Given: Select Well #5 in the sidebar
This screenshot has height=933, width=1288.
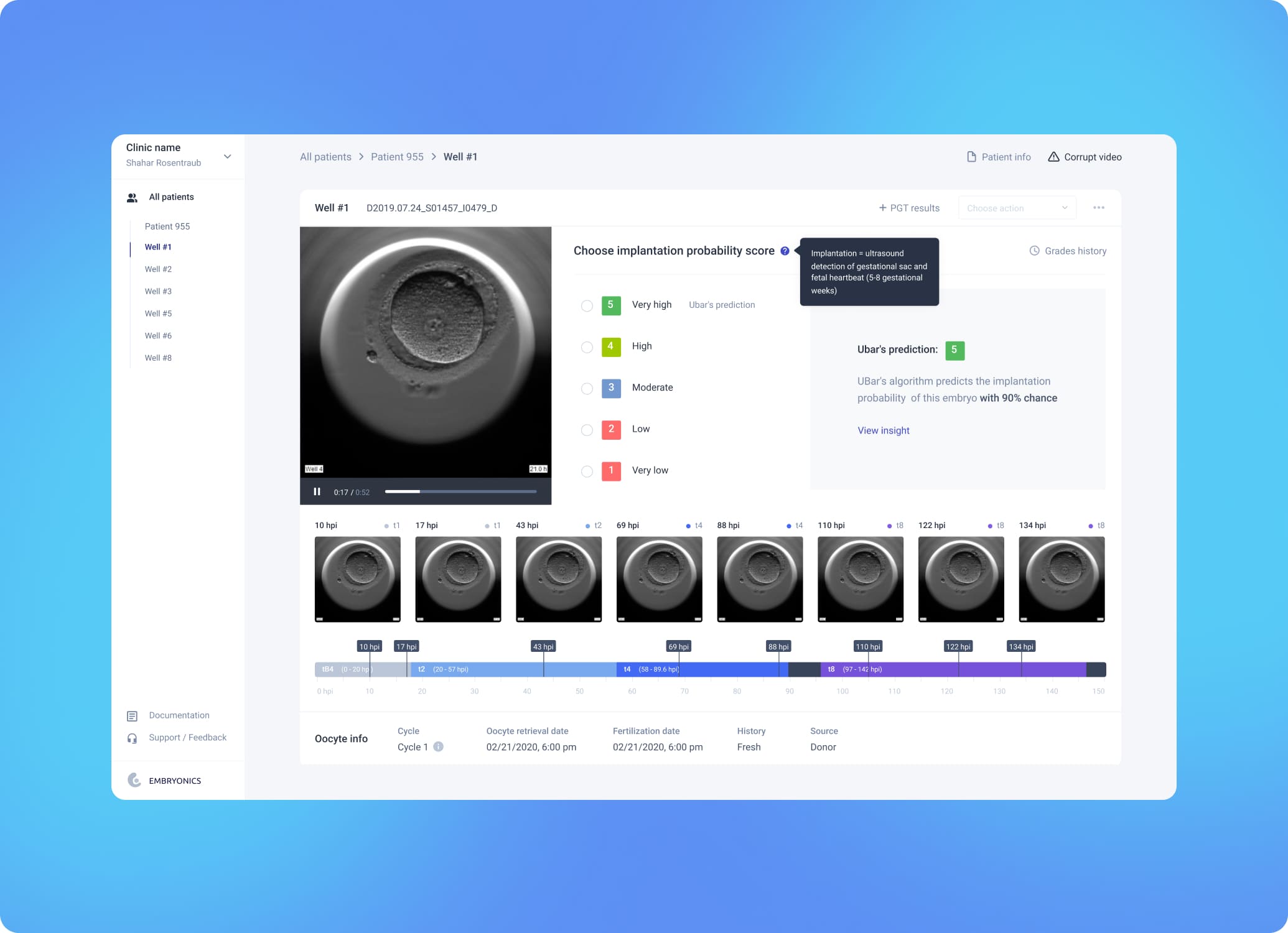Looking at the screenshot, I should click(158, 313).
